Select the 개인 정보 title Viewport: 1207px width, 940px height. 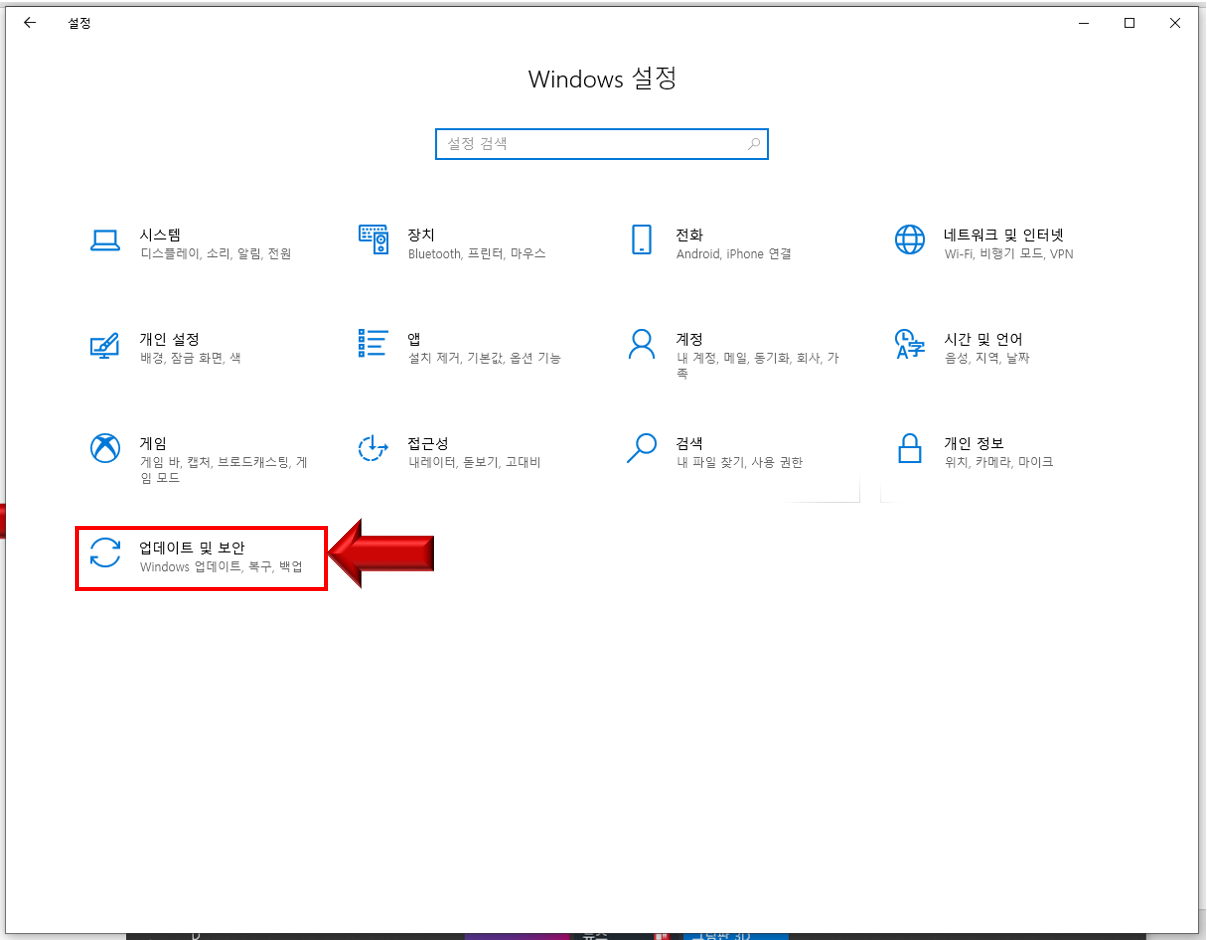point(974,443)
